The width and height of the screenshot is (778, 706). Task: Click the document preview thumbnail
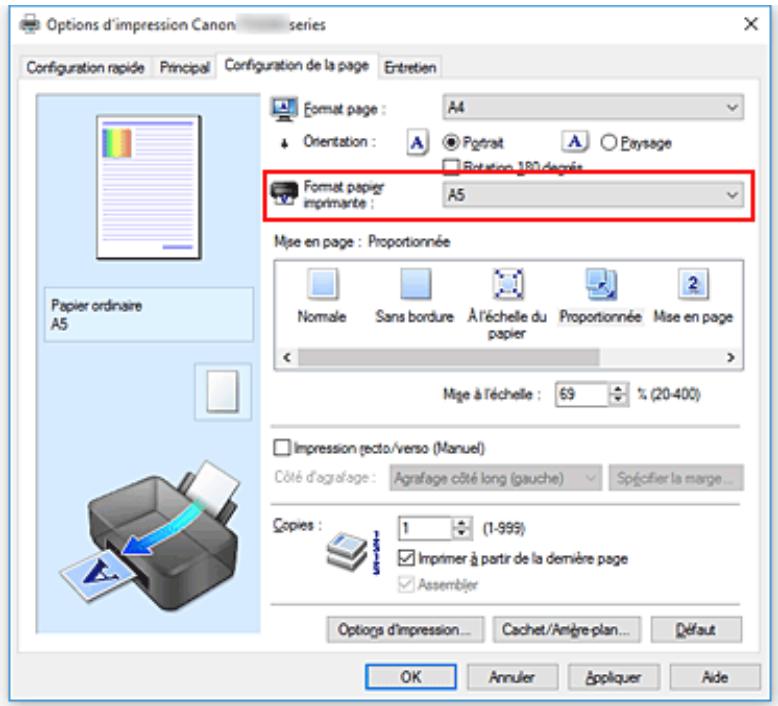(149, 188)
